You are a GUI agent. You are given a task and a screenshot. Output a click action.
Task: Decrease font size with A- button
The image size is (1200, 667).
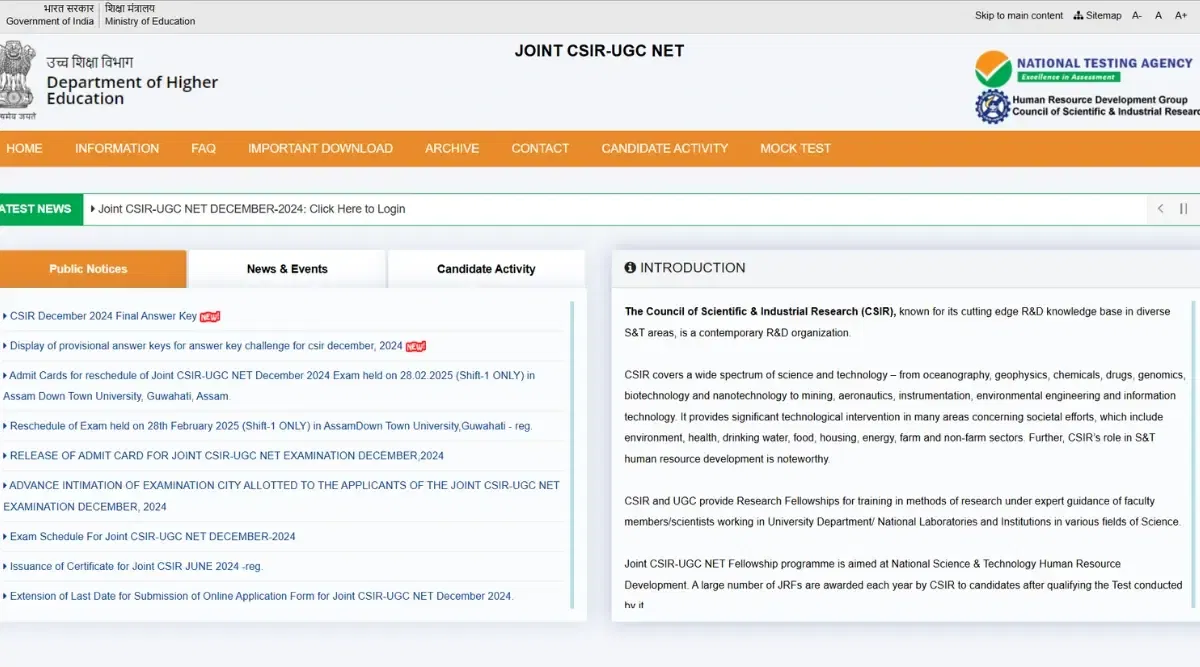(1137, 16)
